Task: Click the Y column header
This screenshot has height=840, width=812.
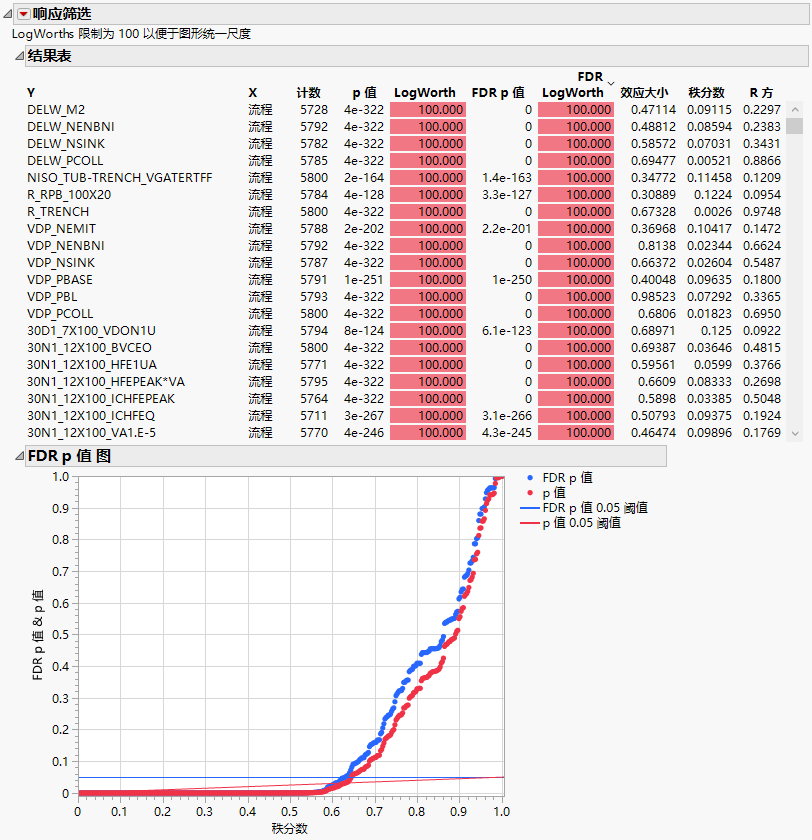Action: (31, 93)
